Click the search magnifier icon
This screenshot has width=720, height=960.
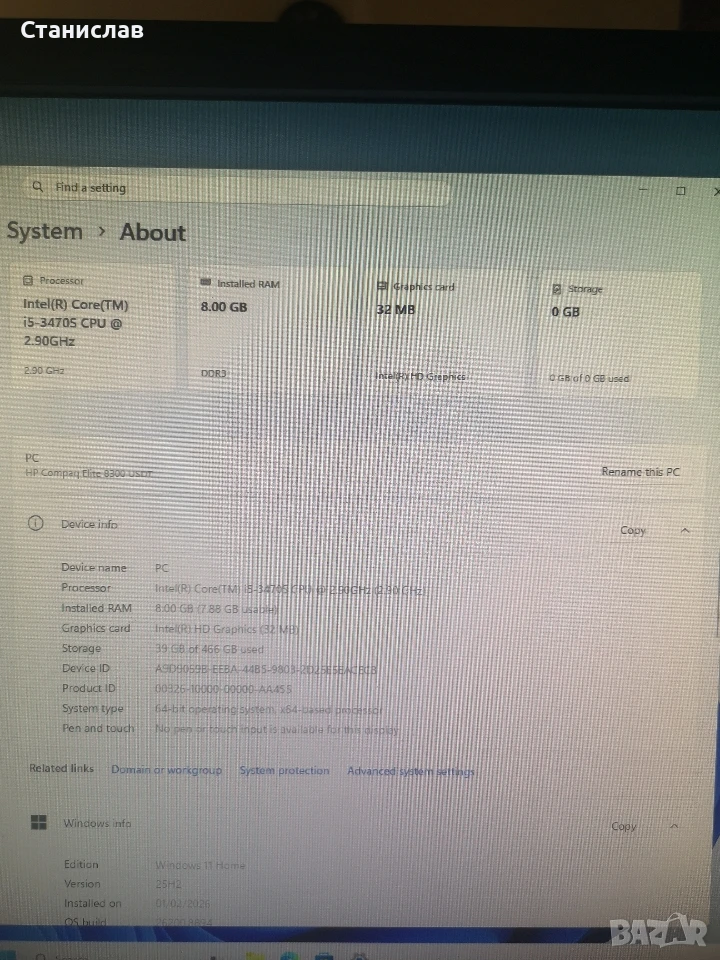click(x=38, y=186)
